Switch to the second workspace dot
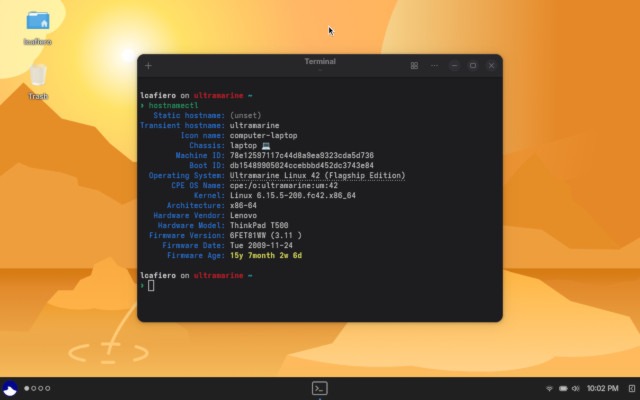Screen dimensions: 640x400 tap(33, 388)
